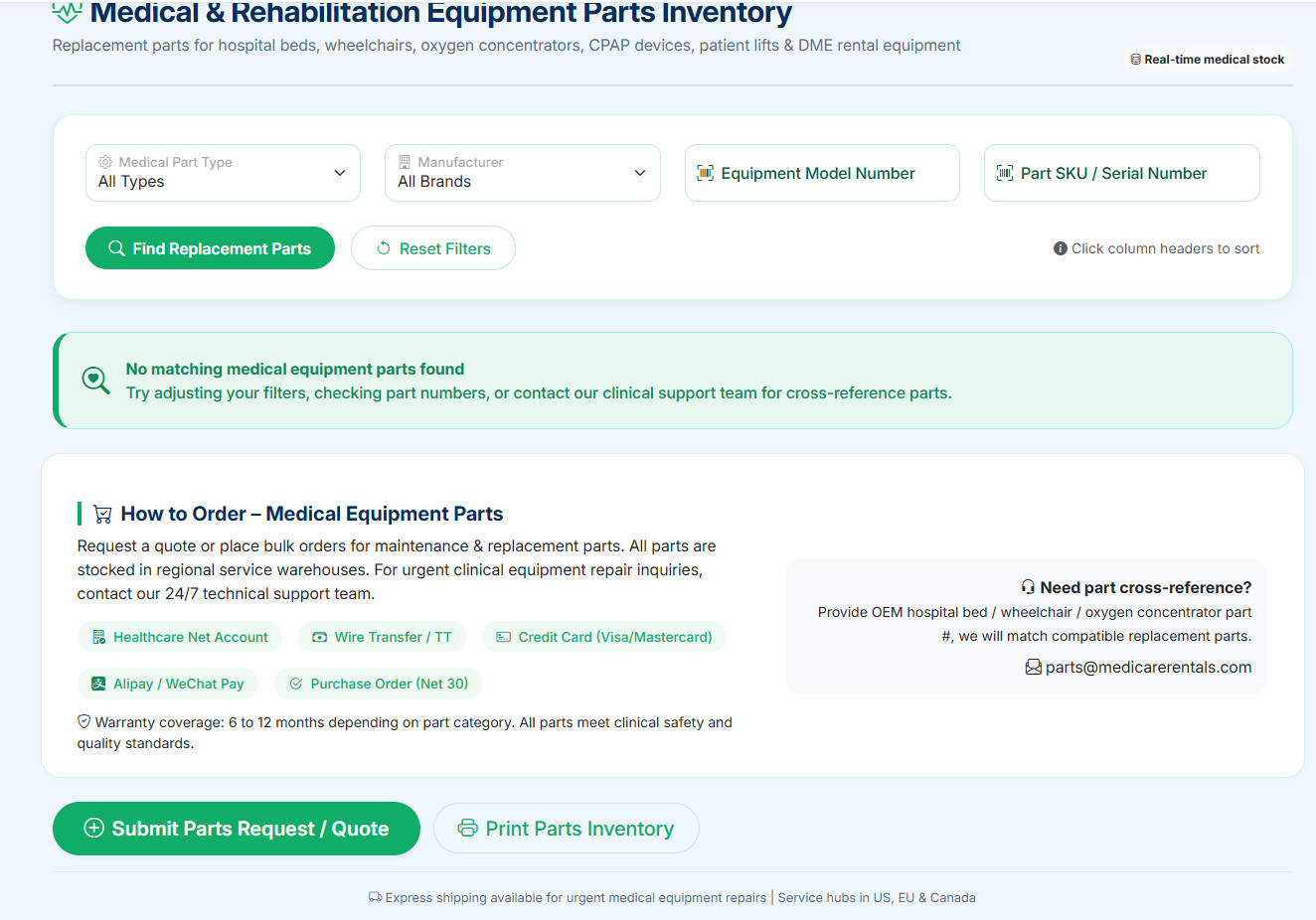Image resolution: width=1316 pixels, height=920 pixels.
Task: Select the Alipay / WeChat Pay chip
Action: [x=168, y=684]
